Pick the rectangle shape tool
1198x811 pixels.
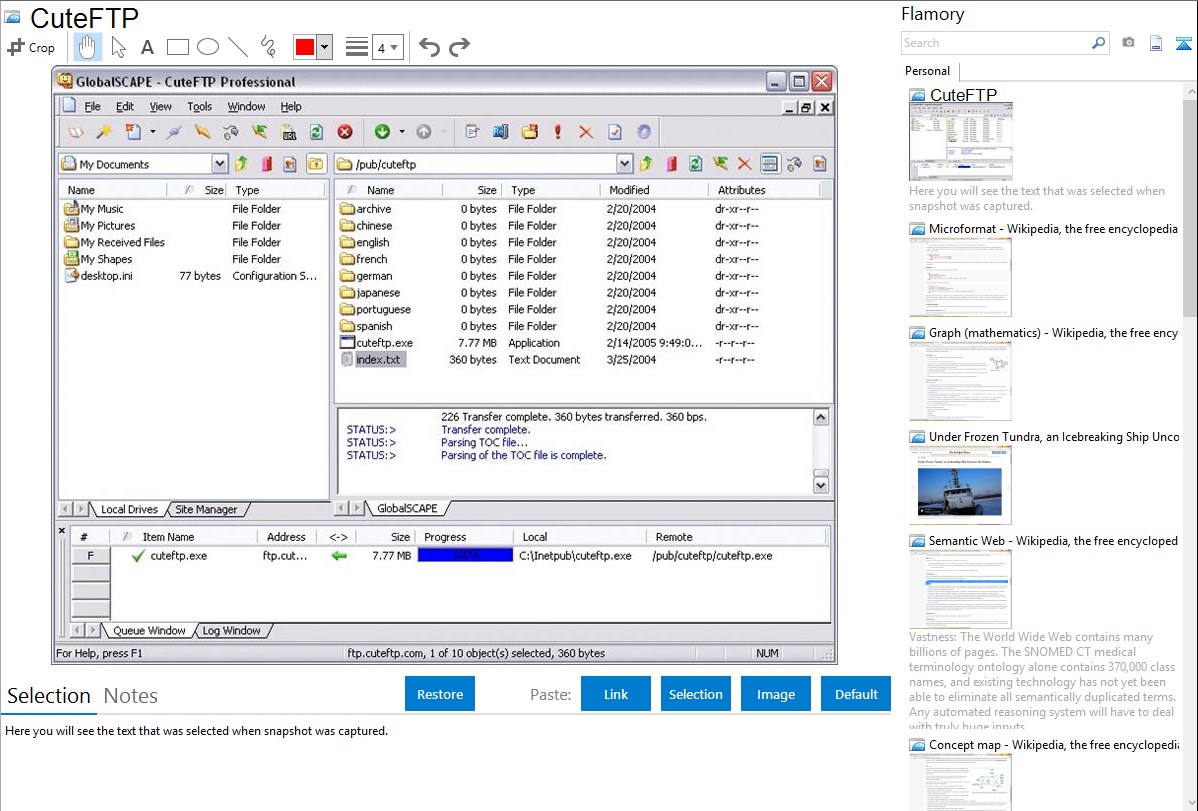[x=178, y=47]
